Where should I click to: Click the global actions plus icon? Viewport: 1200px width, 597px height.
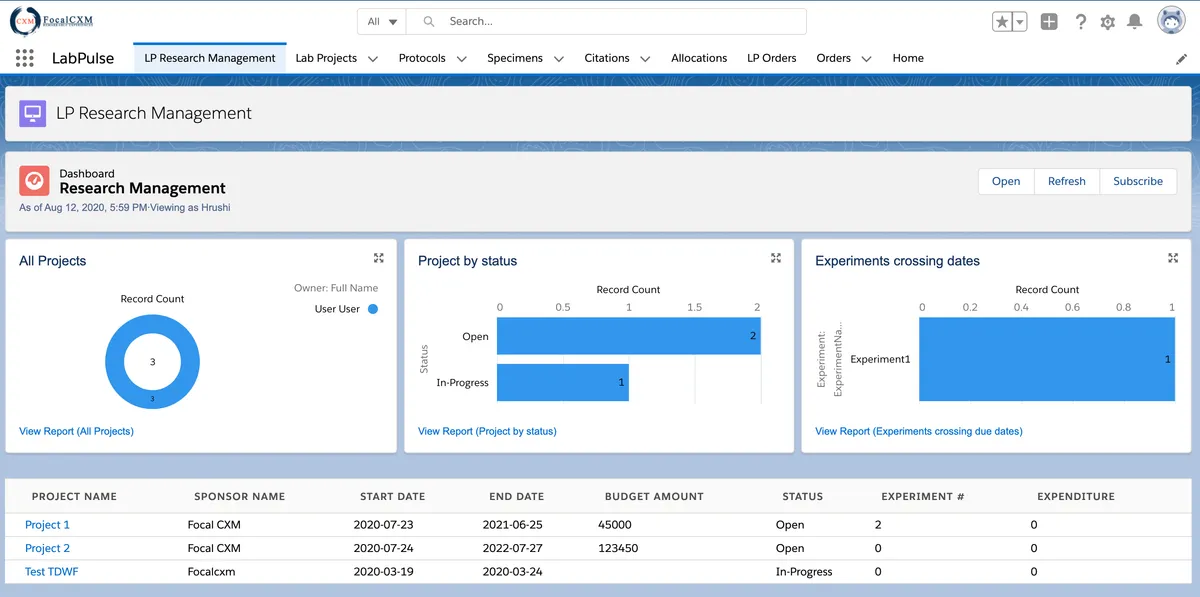[x=1049, y=21]
